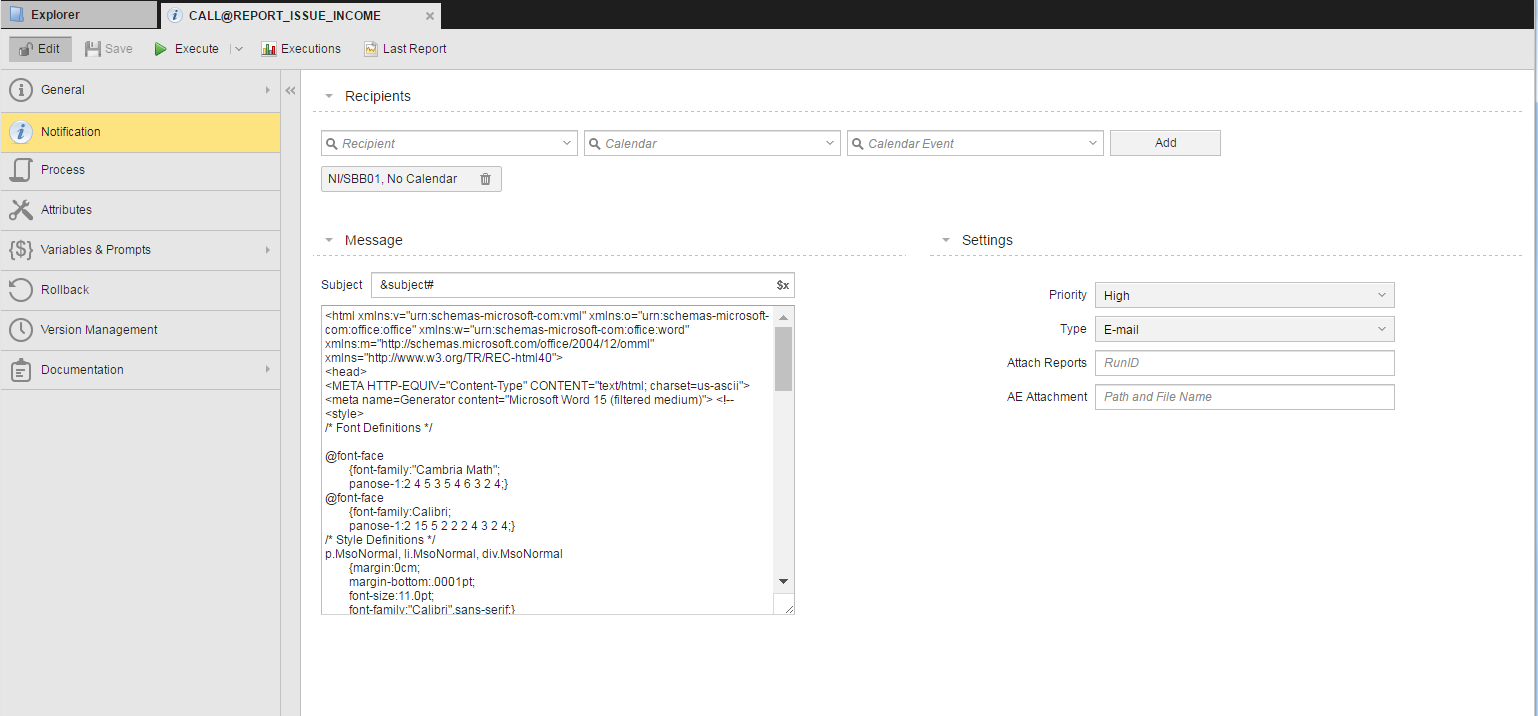Open the Priority dropdown
The image size is (1538, 716).
(x=1244, y=295)
